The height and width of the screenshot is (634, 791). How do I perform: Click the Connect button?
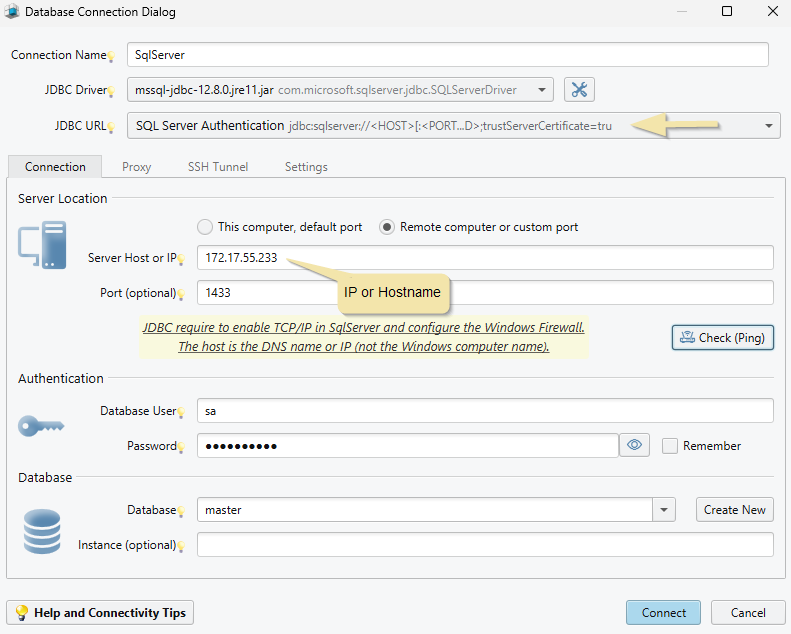[x=664, y=613]
